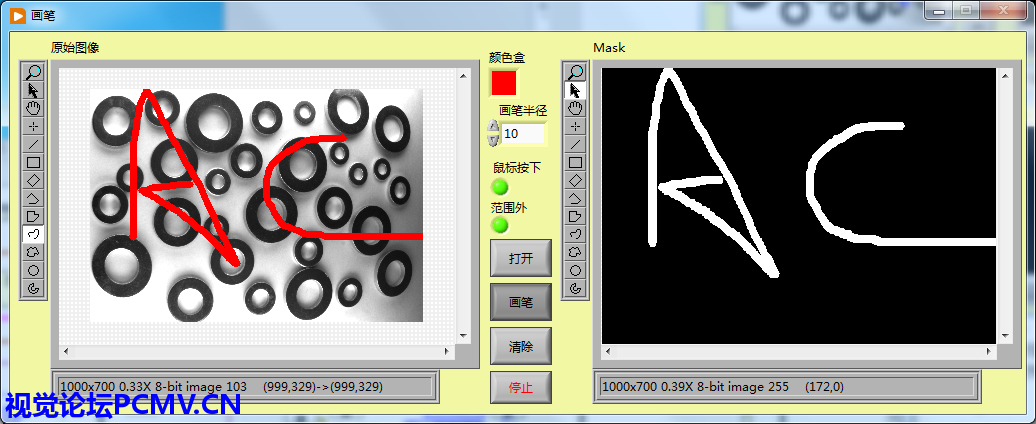
Task: Increase the 画笔半径 value with the up arrow
Action: [x=493, y=127]
